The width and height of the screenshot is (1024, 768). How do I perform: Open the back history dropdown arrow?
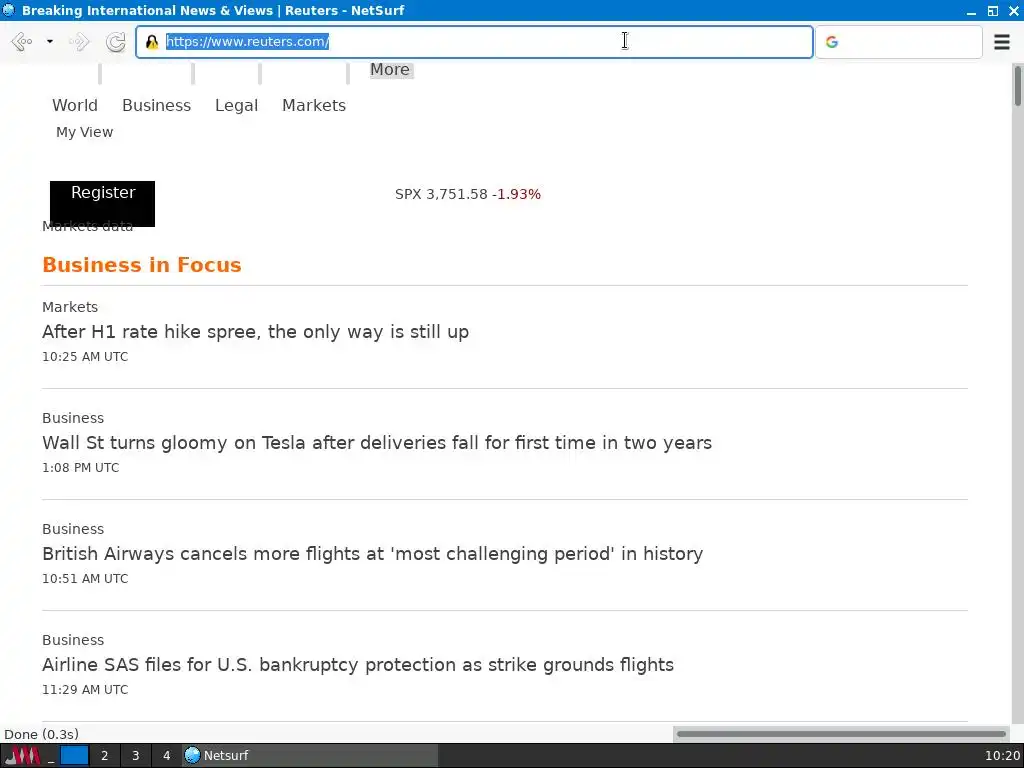(50, 42)
